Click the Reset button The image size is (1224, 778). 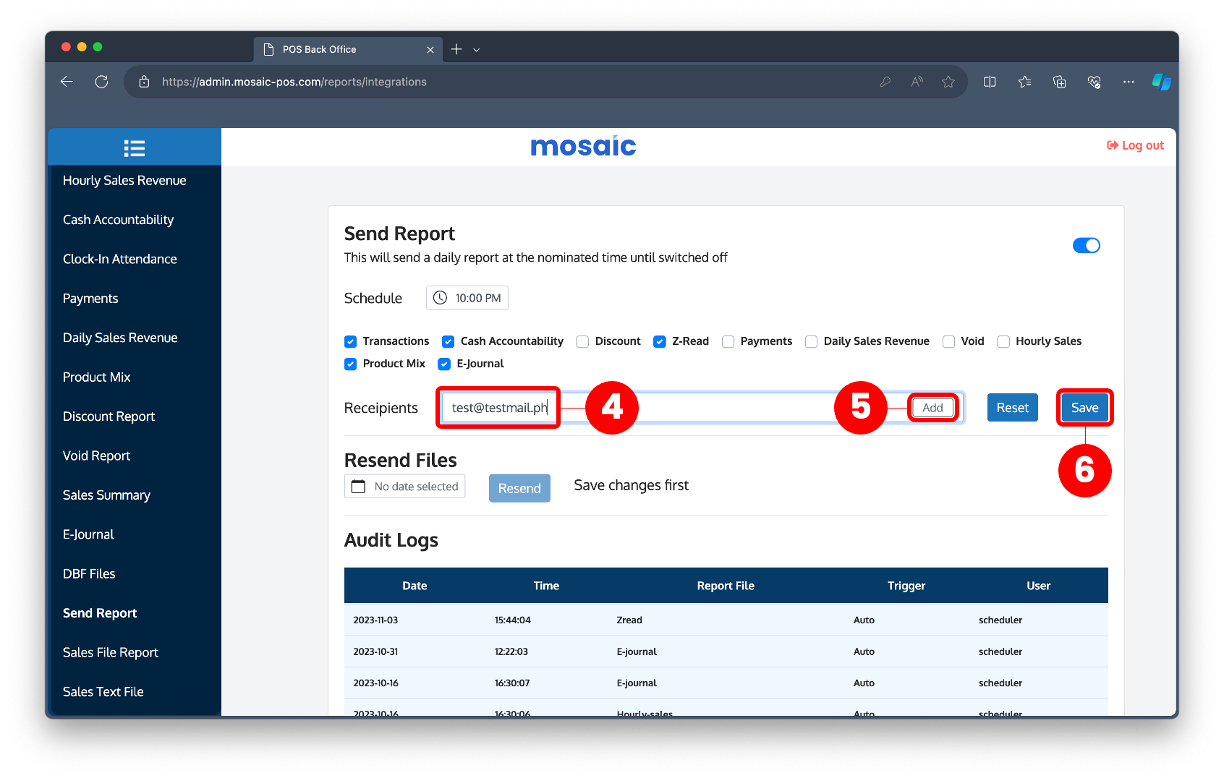[x=1012, y=408]
